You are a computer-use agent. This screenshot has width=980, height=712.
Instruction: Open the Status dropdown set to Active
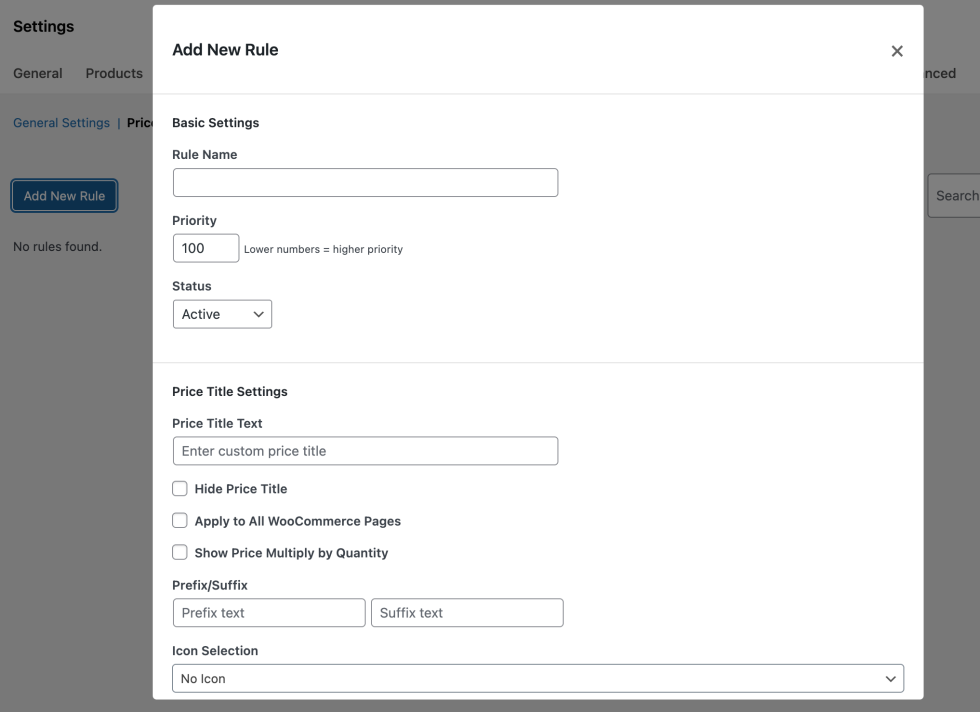pos(222,314)
